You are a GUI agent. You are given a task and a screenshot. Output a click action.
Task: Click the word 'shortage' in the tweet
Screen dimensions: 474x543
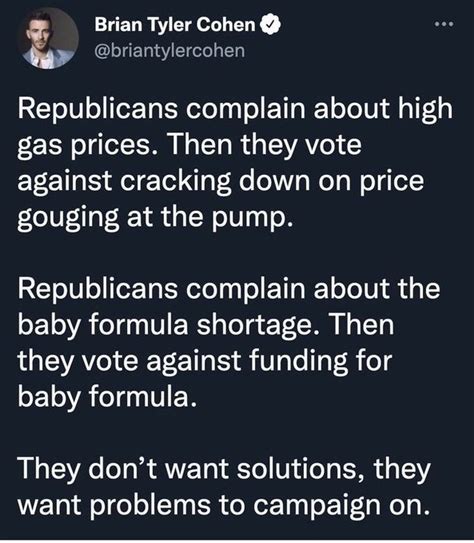[254, 326]
